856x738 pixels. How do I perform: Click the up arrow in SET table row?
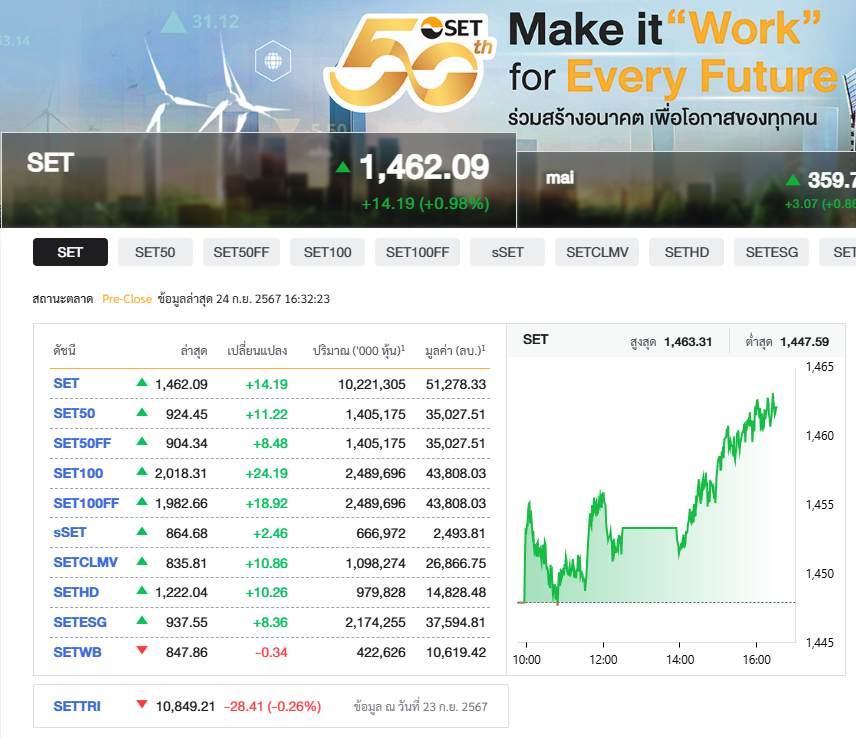point(142,382)
